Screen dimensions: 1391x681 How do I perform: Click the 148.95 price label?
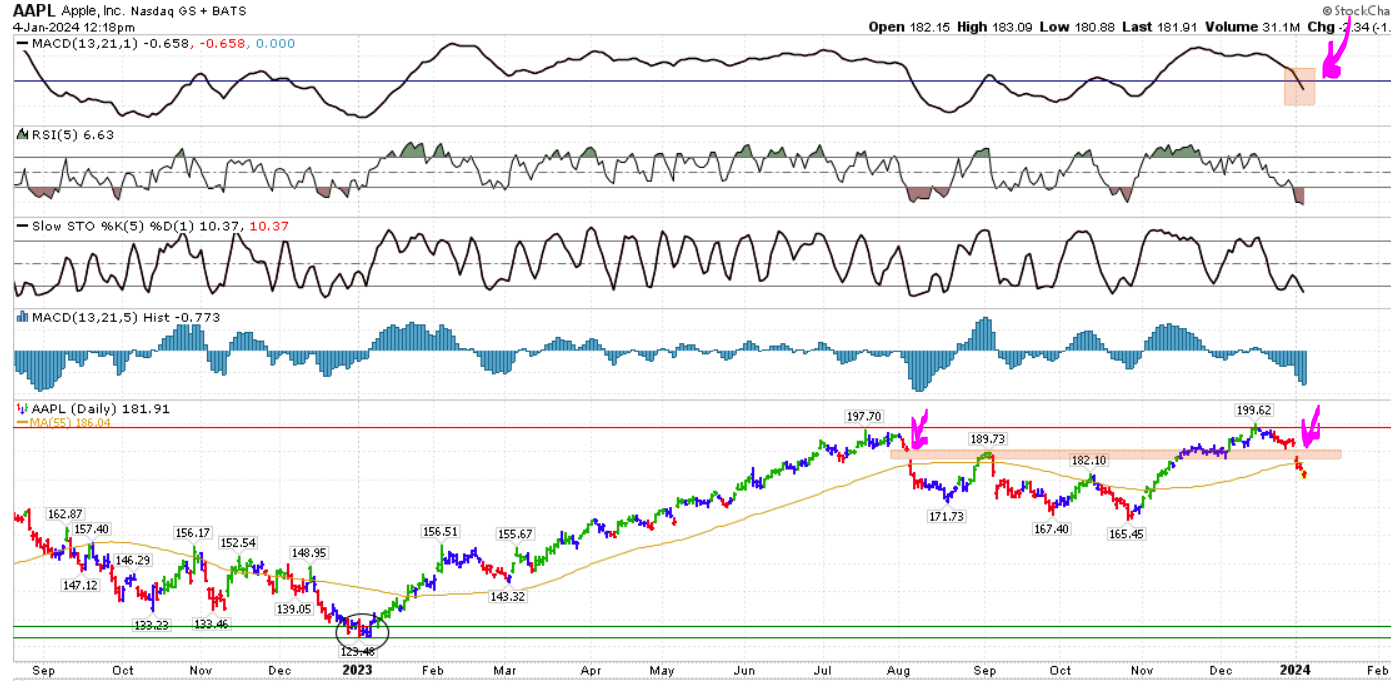[x=309, y=552]
